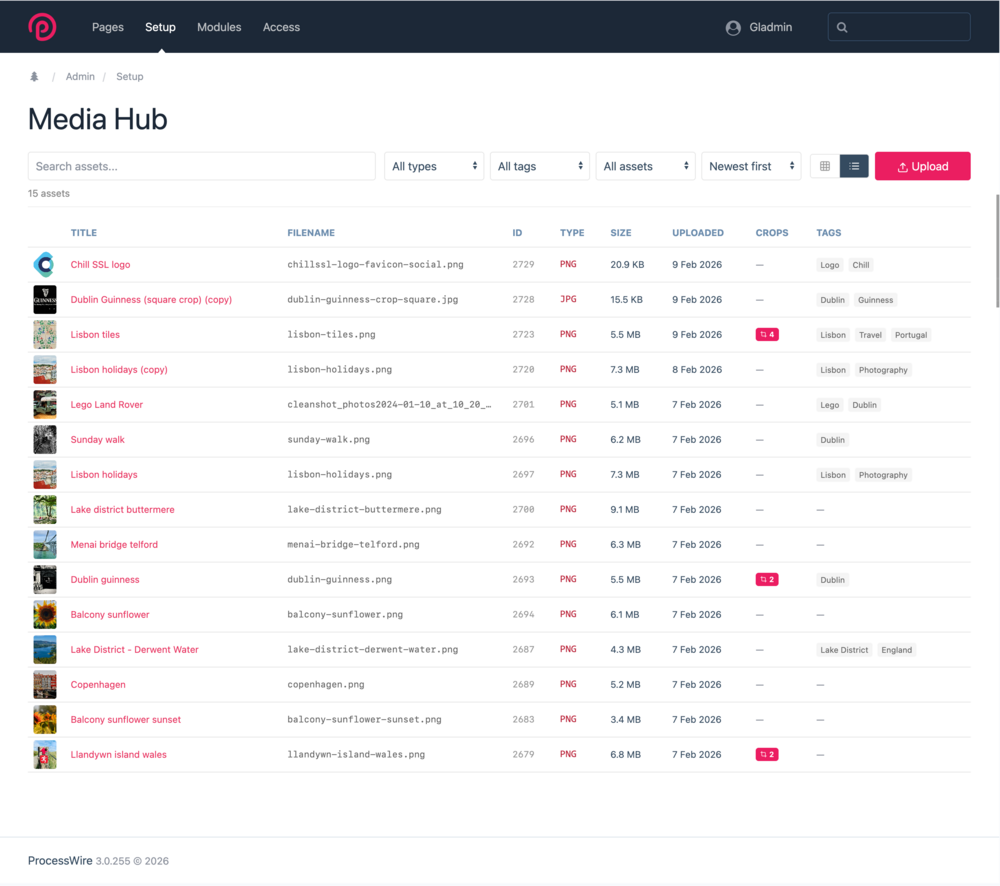The height and width of the screenshot is (886, 1000).
Task: Open the Modules menu
Action: (219, 28)
